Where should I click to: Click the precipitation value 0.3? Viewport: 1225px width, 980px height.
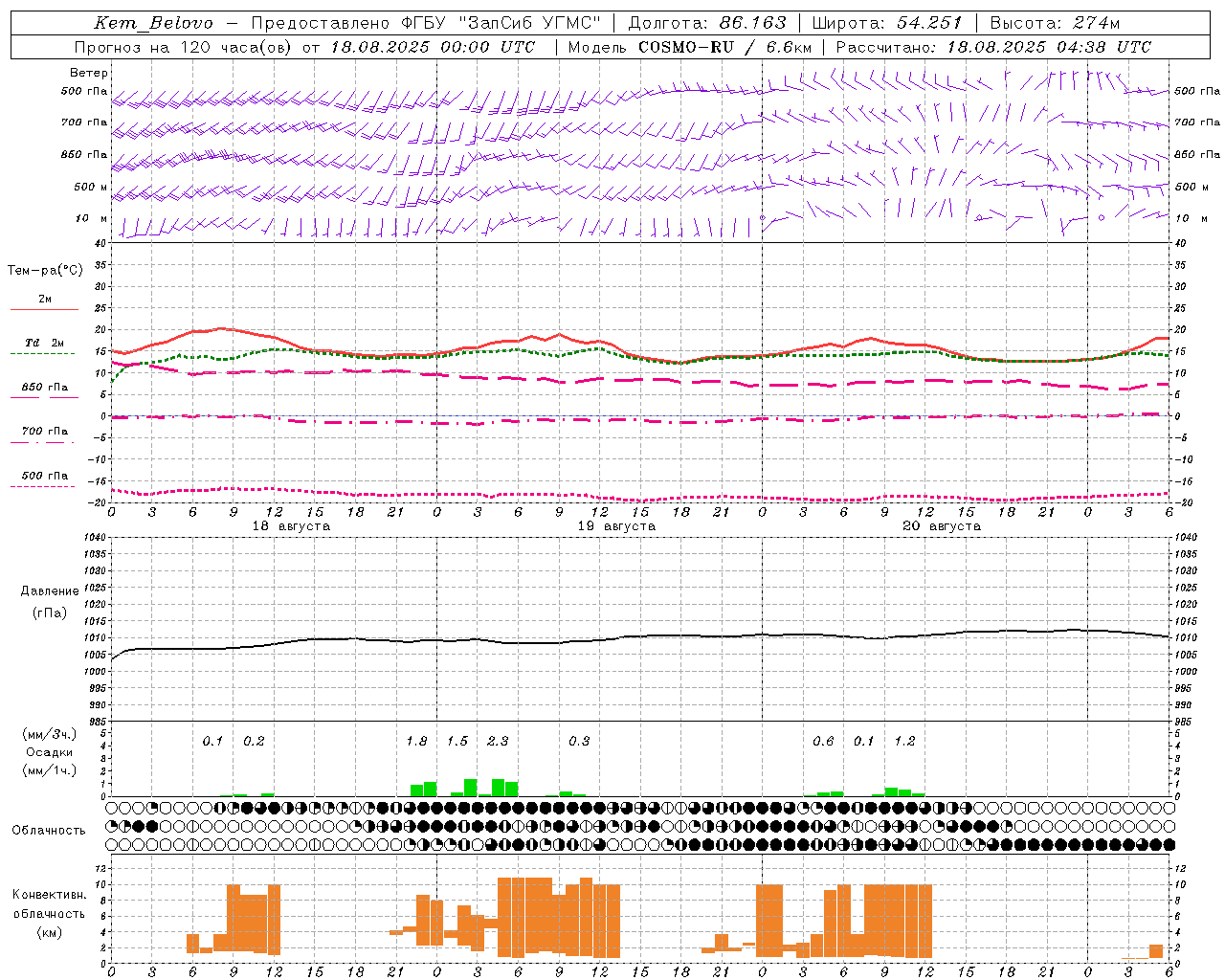579,742
